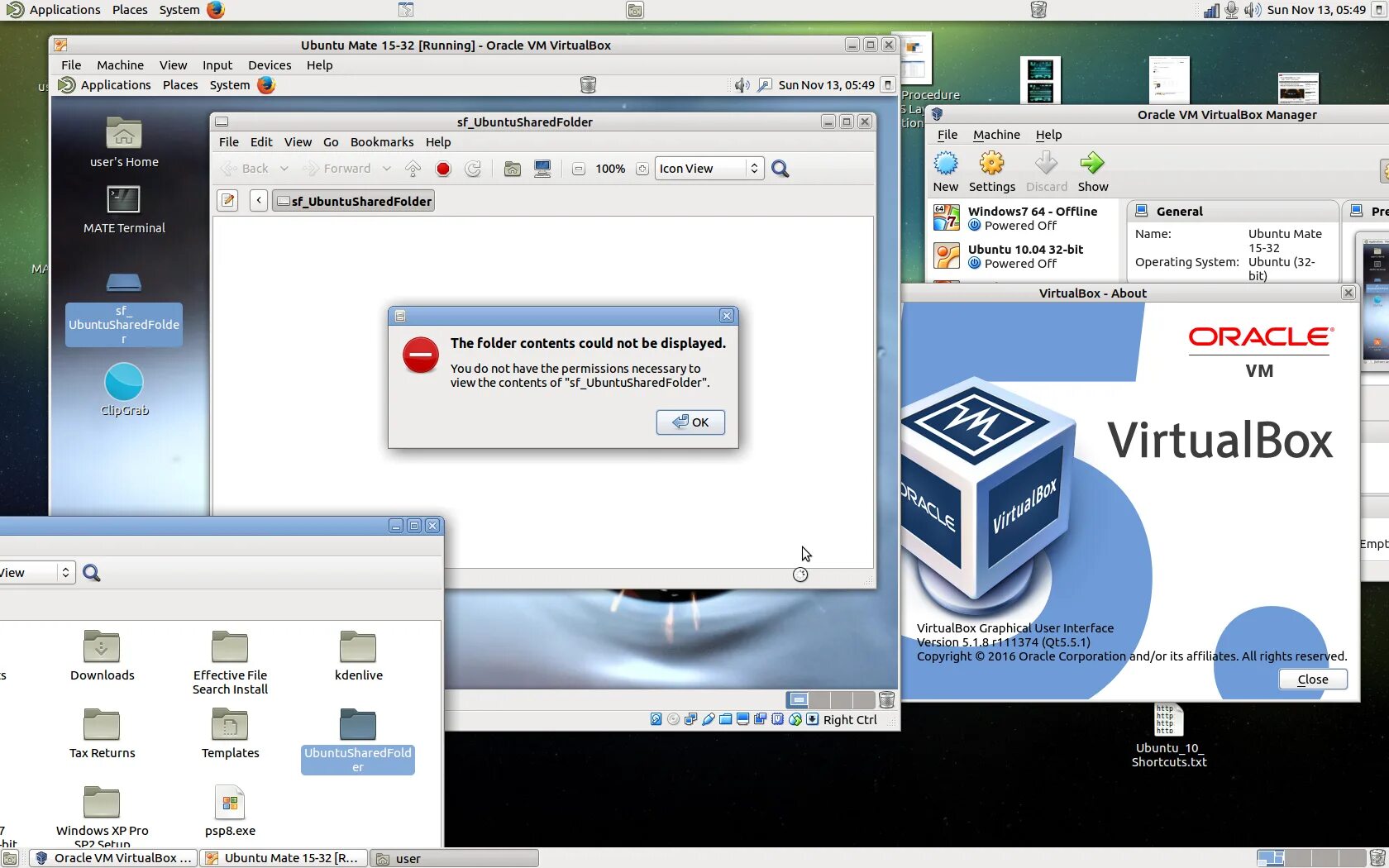
Task: Toggle the location edit pencil button
Action: (227, 200)
